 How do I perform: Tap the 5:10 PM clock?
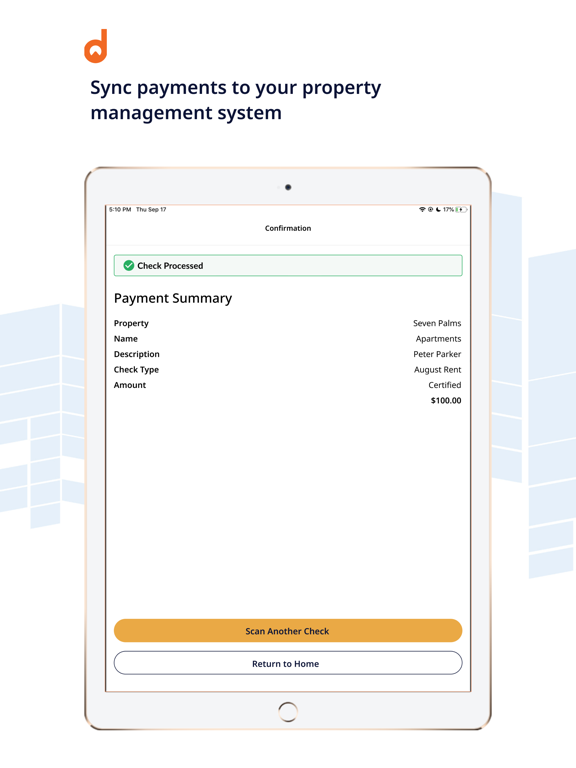point(120,210)
